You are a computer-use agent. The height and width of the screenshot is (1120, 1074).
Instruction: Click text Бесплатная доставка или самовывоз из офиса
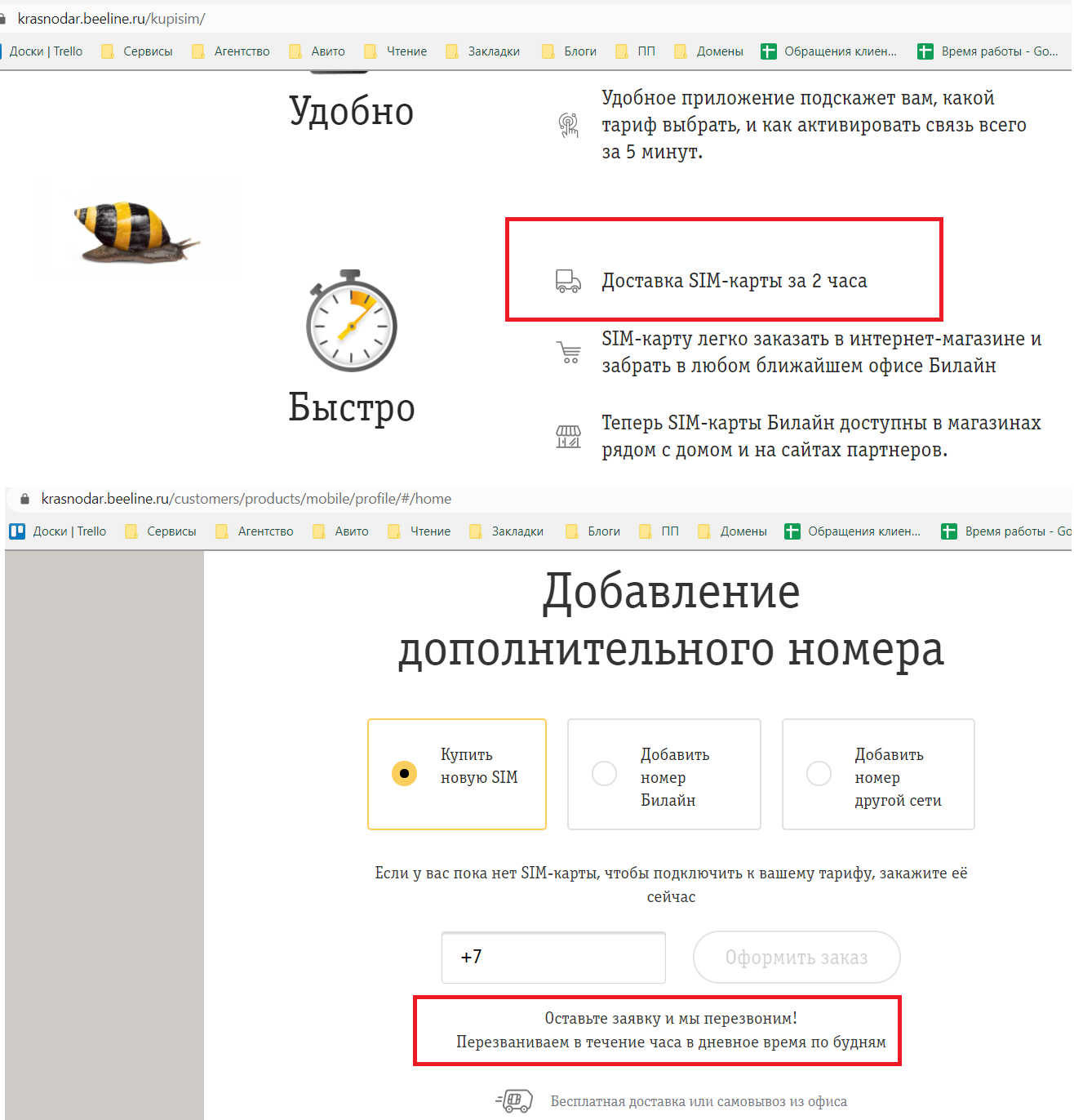coord(699,1101)
